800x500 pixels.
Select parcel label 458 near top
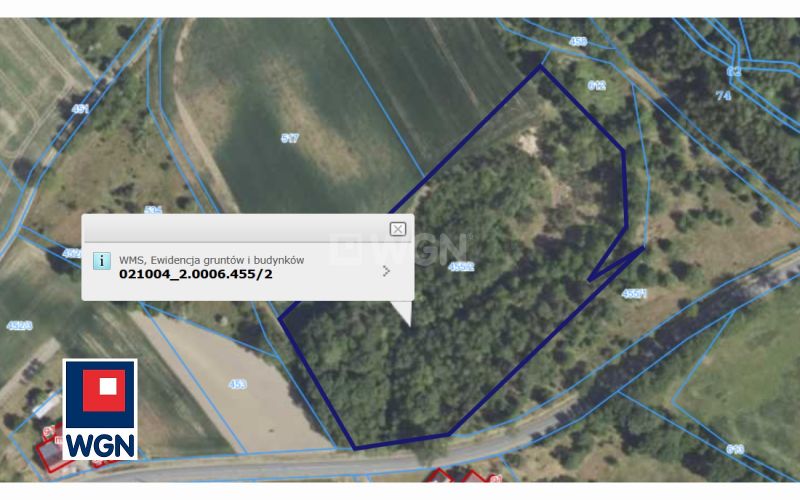(x=578, y=41)
